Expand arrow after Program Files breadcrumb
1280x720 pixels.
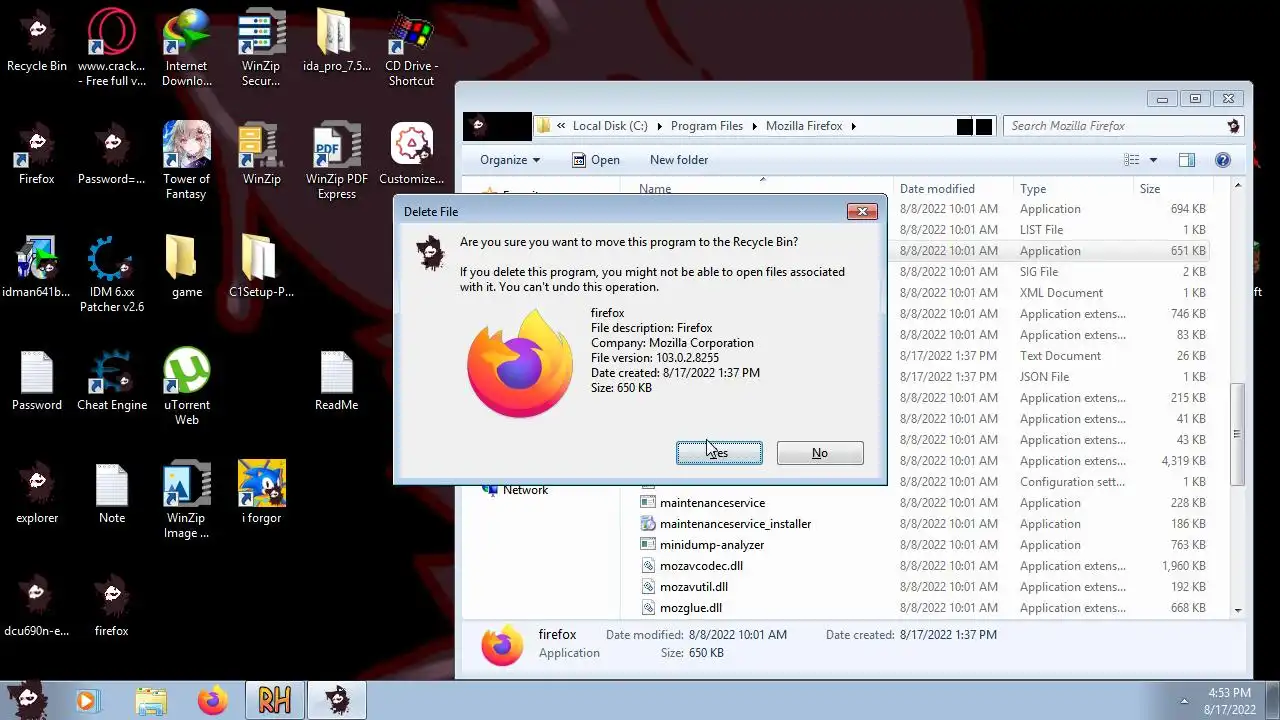point(755,126)
